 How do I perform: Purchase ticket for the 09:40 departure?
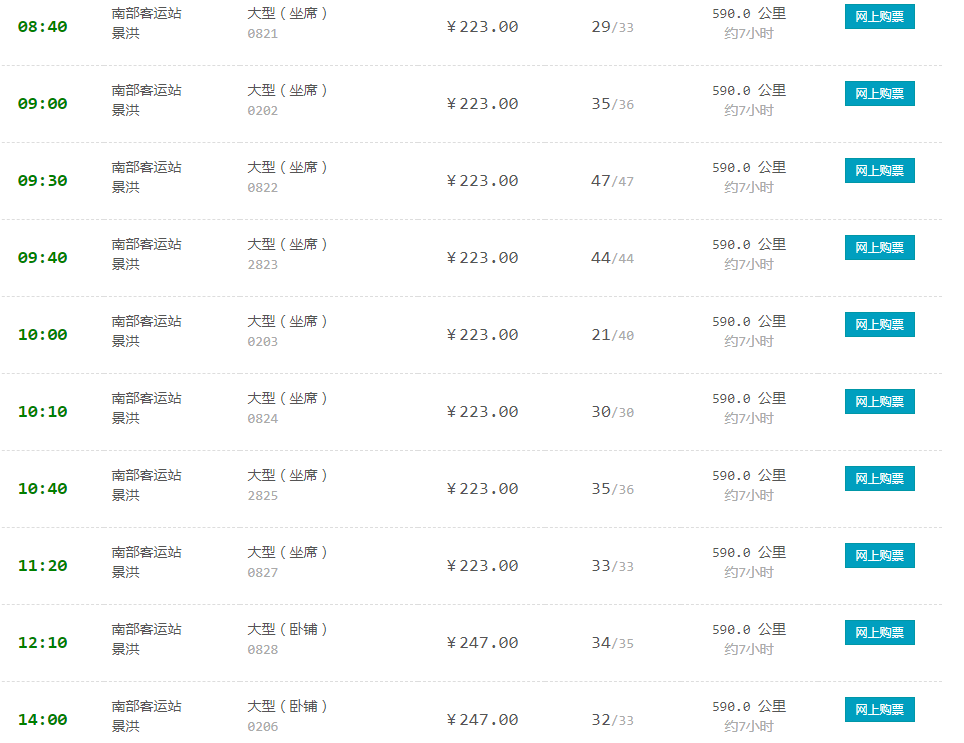(x=879, y=248)
